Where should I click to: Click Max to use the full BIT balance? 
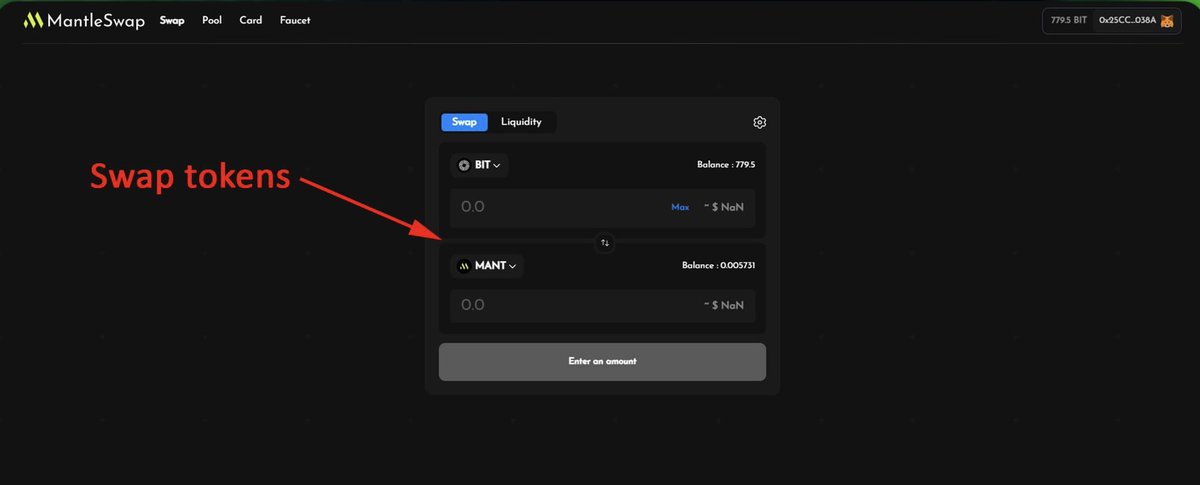click(680, 207)
